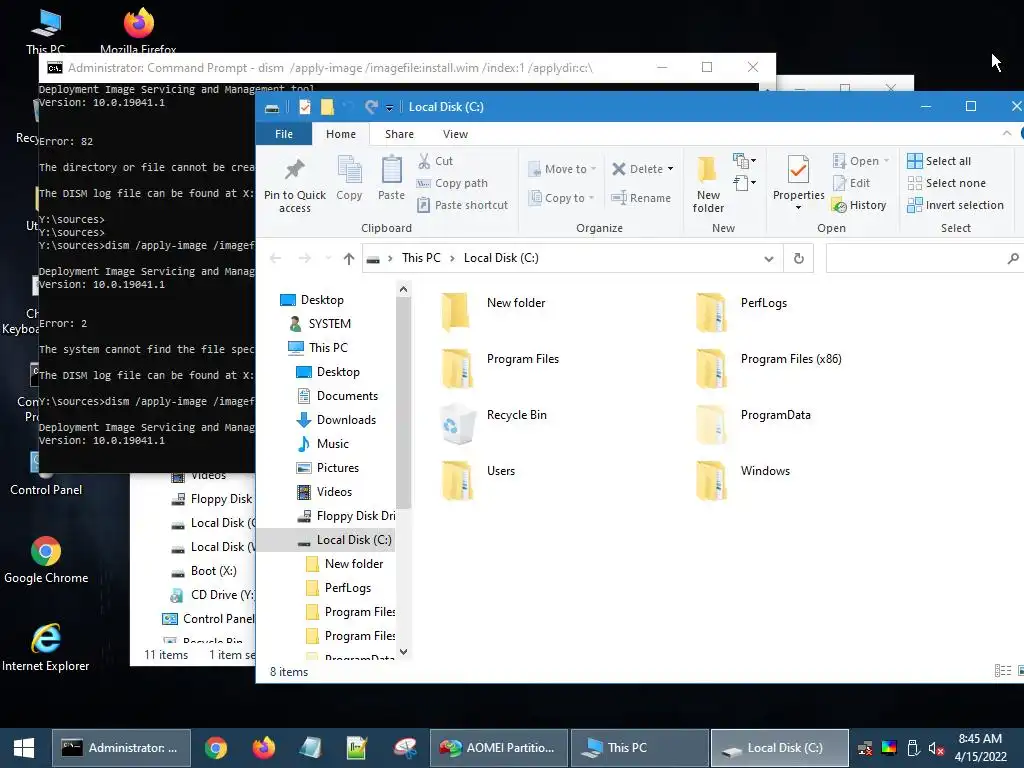The width and height of the screenshot is (1024, 768).
Task: Open the Easy access dropdown icon
Action: [744, 183]
